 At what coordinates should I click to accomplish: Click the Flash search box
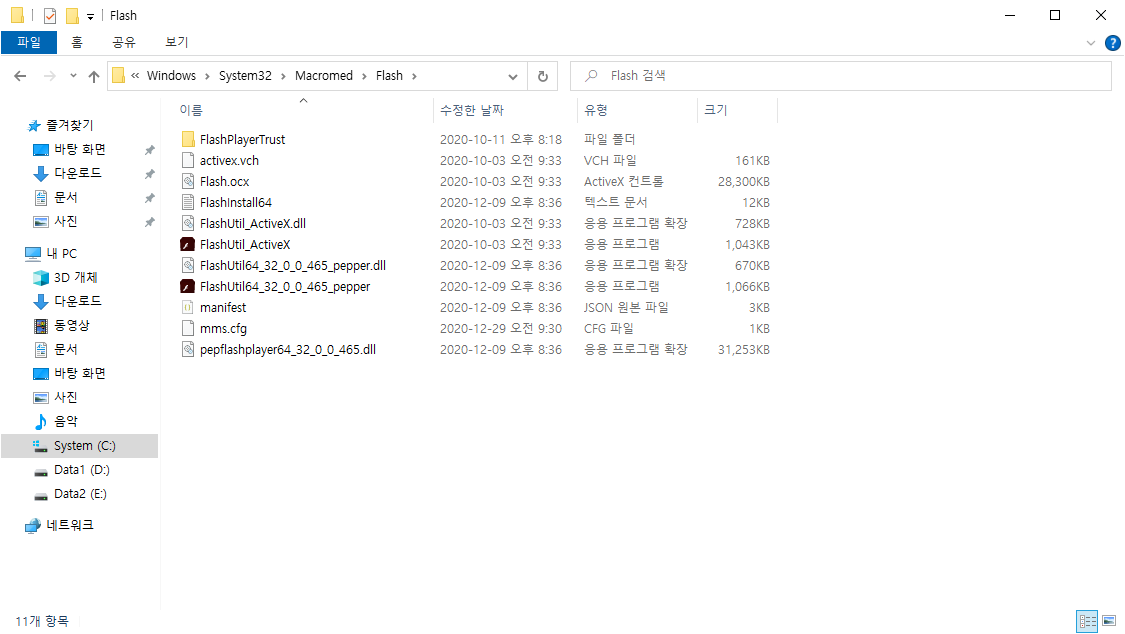click(x=841, y=76)
